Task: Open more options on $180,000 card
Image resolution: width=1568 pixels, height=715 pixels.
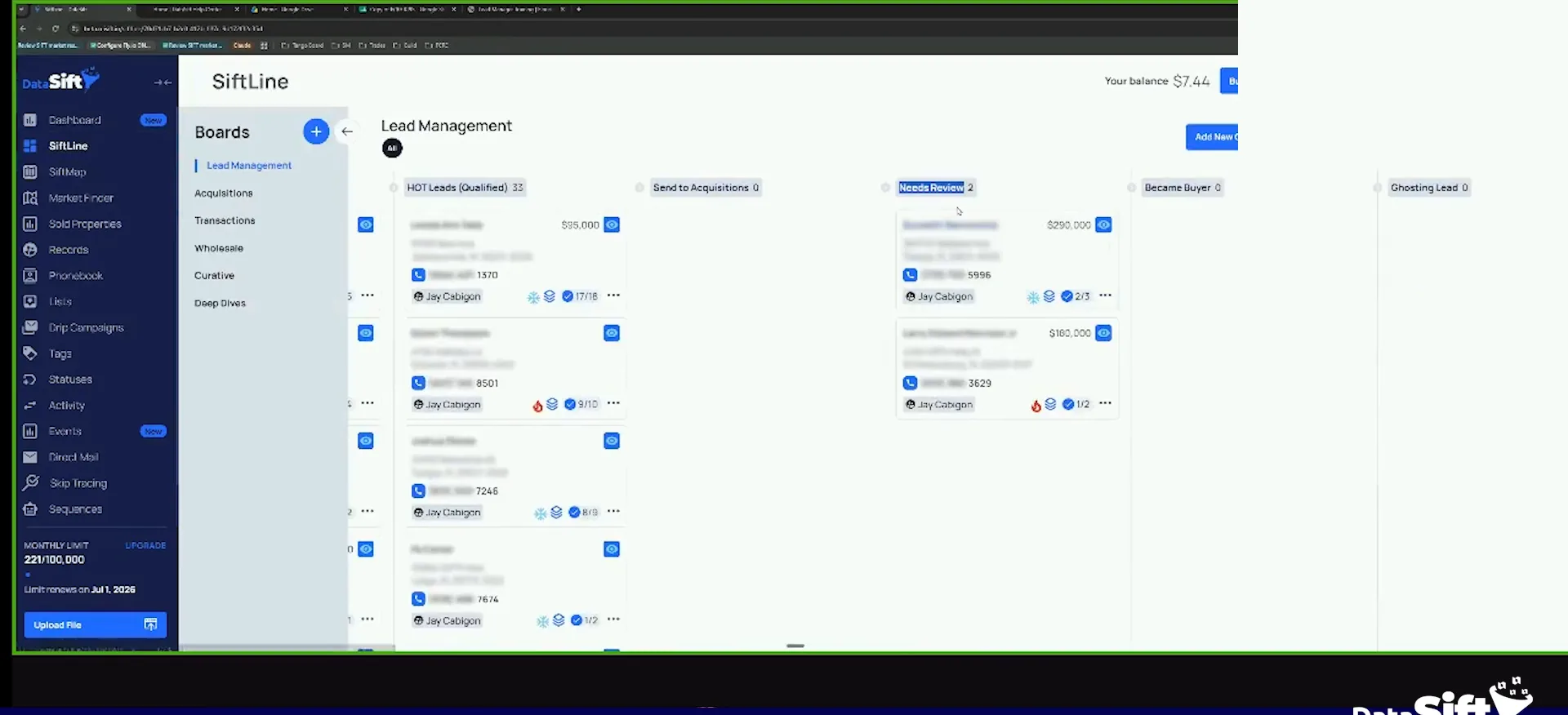Action: (1105, 403)
